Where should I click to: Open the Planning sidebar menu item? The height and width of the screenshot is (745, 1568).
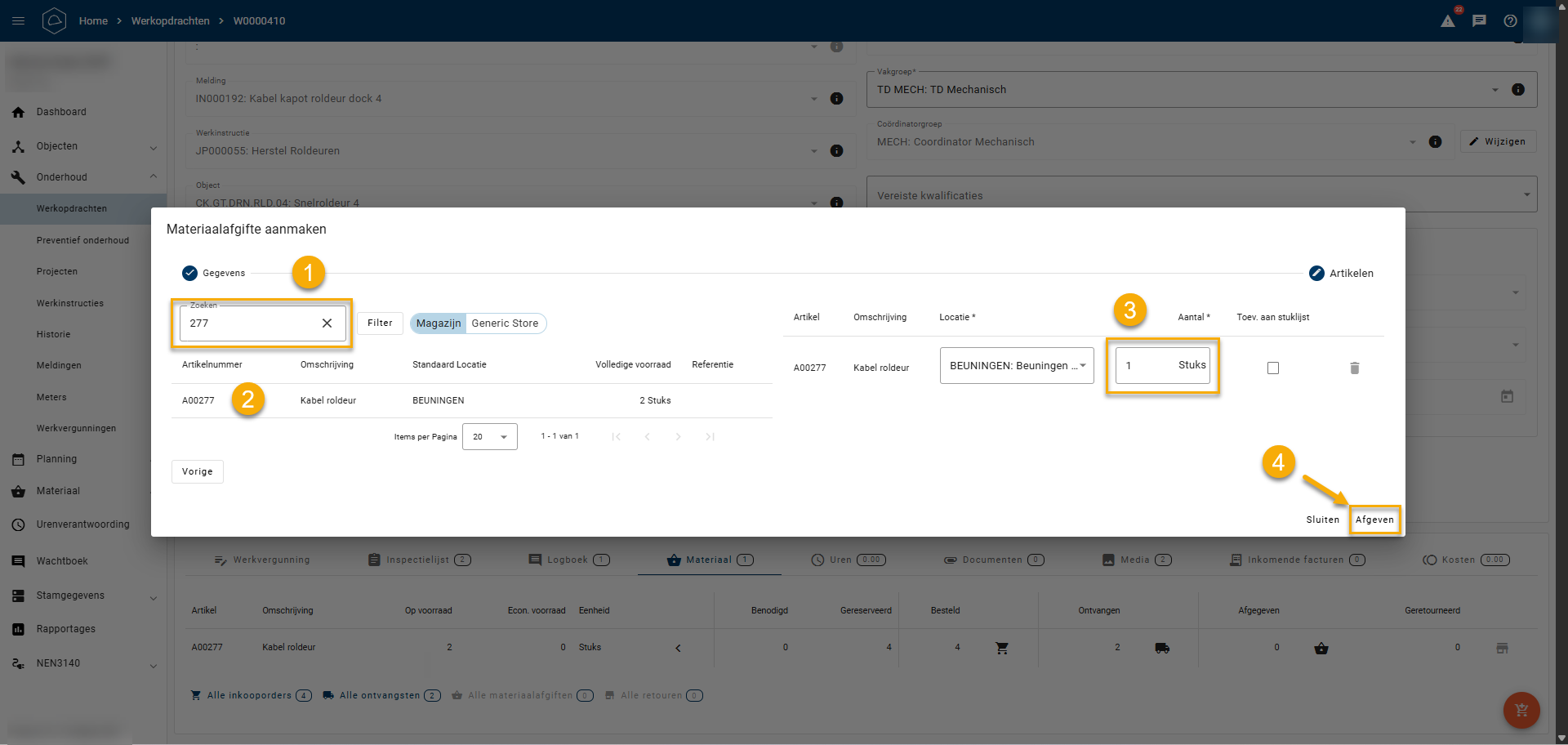56,459
